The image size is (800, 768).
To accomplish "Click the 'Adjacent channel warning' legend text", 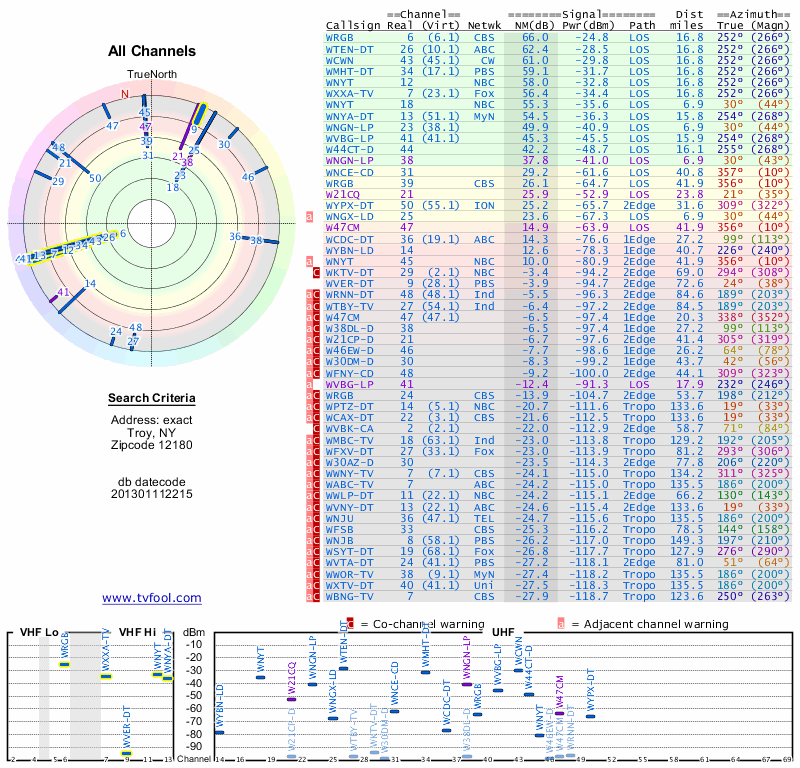I will [656, 624].
